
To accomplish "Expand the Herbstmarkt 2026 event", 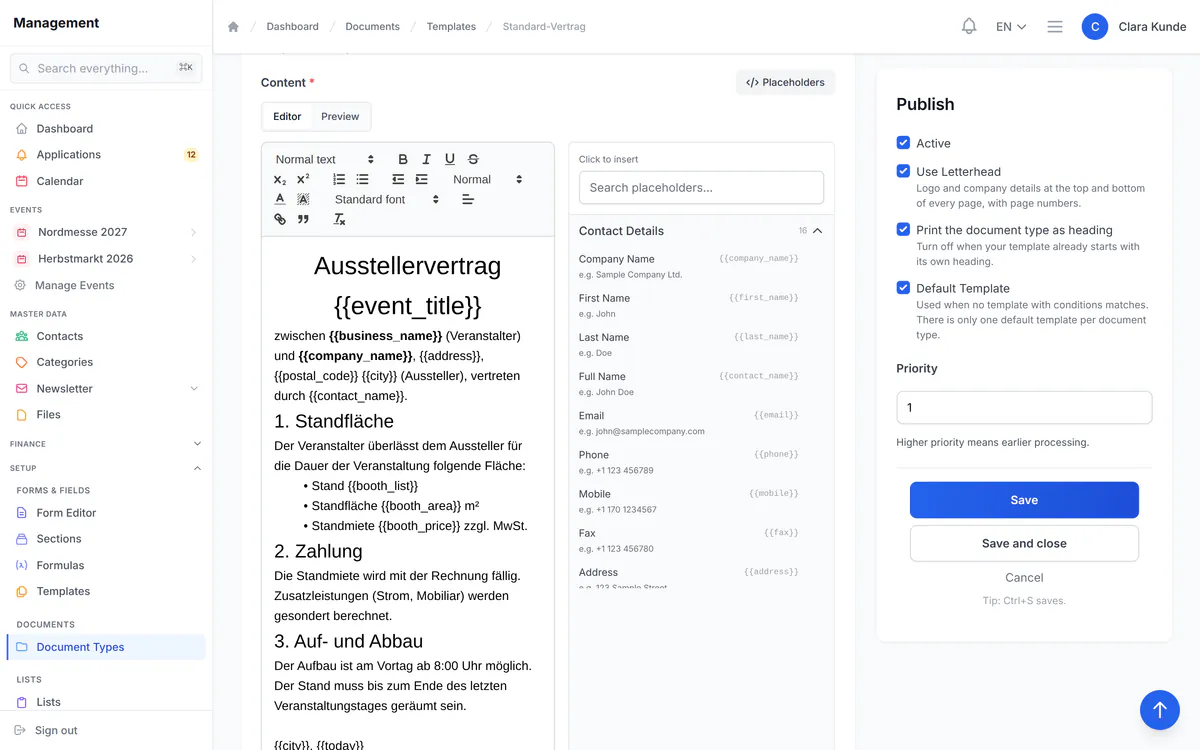I will (x=193, y=259).
